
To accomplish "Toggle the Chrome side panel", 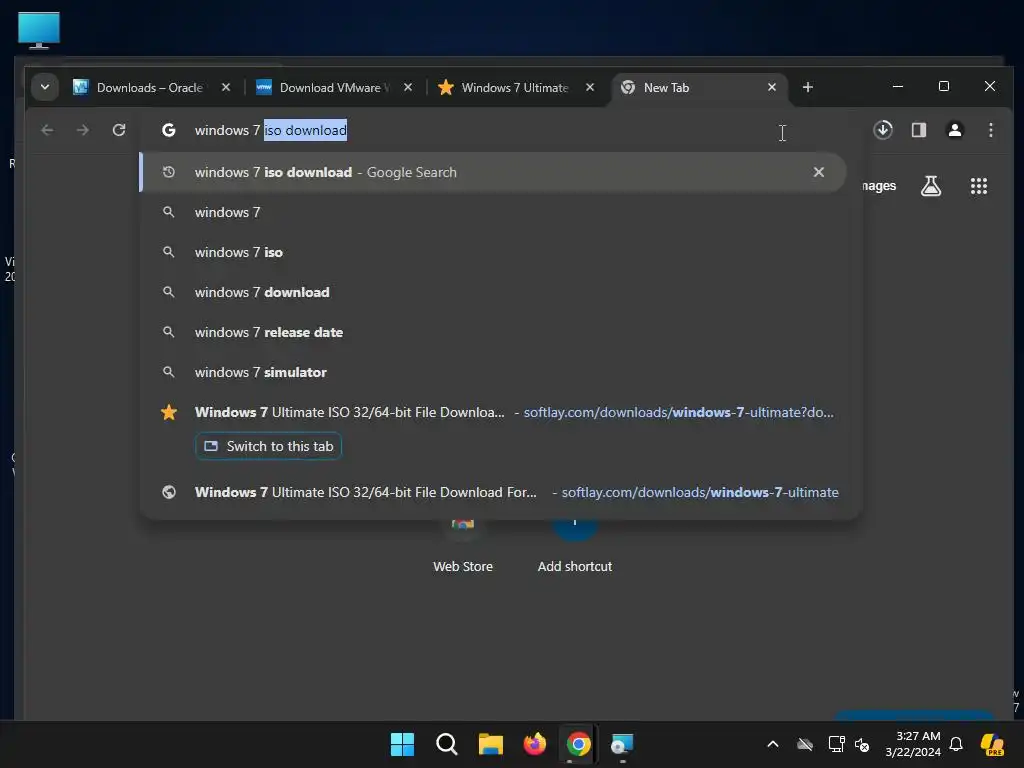I will [919, 130].
